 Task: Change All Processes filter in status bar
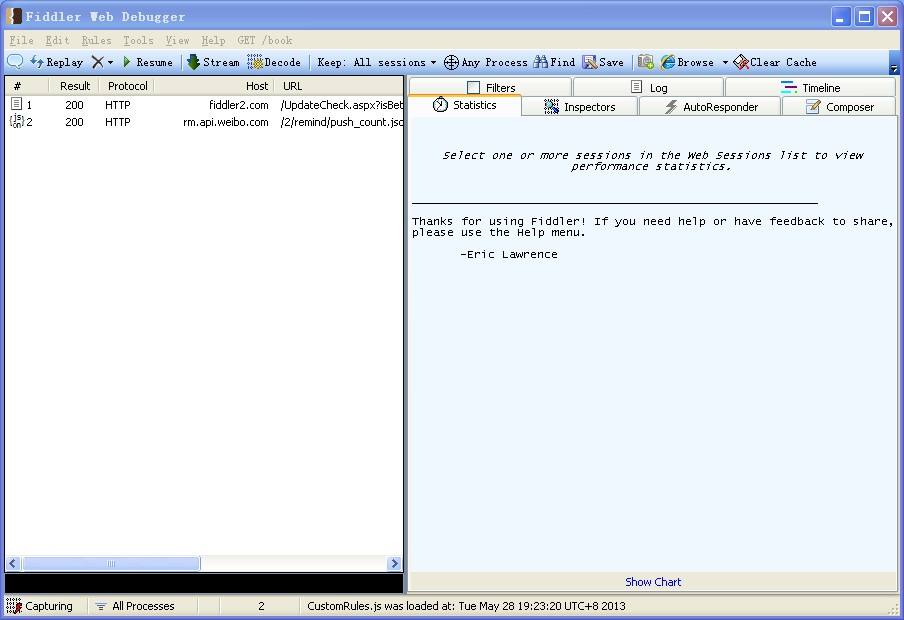pos(135,606)
